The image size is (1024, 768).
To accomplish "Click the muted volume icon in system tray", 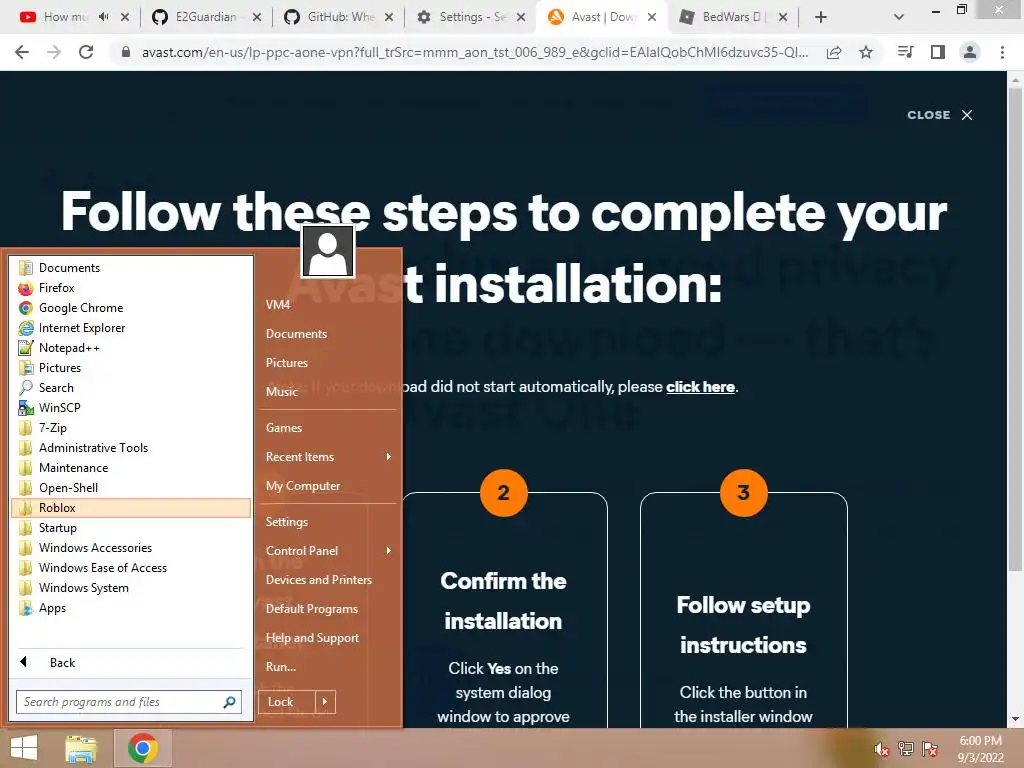I will (x=882, y=749).
